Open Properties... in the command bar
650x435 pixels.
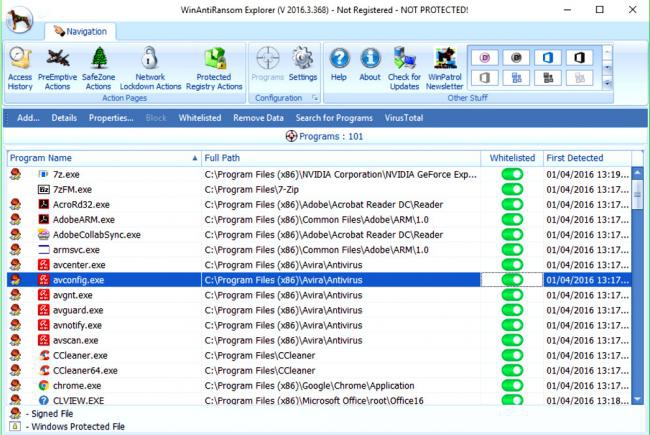[x=111, y=118]
